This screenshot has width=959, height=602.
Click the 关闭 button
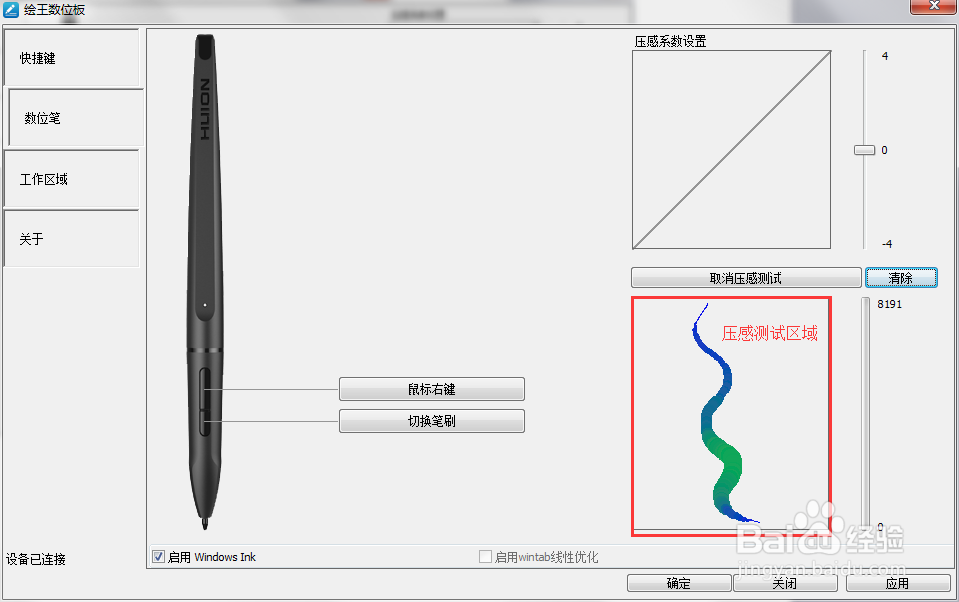point(785,583)
